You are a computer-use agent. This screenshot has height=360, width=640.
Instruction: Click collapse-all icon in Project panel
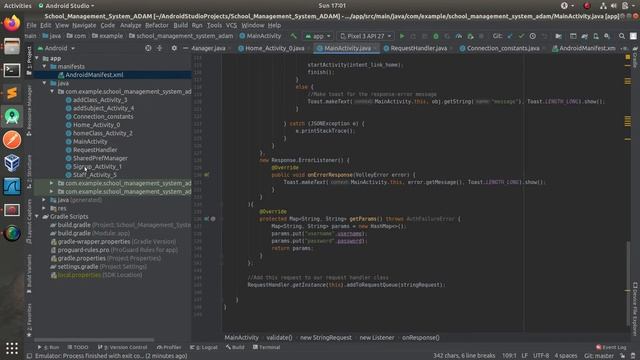[160, 48]
